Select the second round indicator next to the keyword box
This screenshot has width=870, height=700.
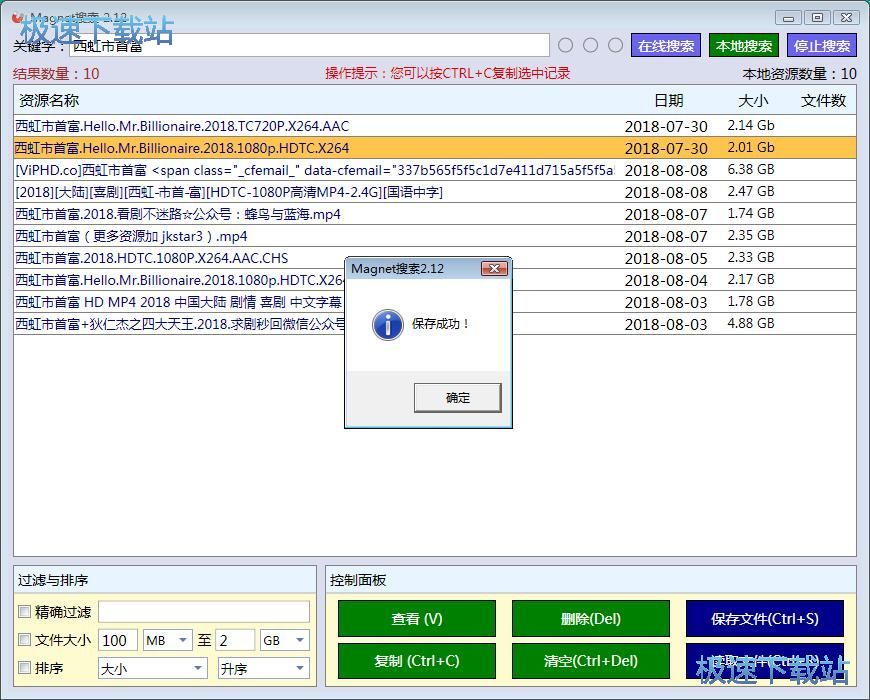(590, 45)
